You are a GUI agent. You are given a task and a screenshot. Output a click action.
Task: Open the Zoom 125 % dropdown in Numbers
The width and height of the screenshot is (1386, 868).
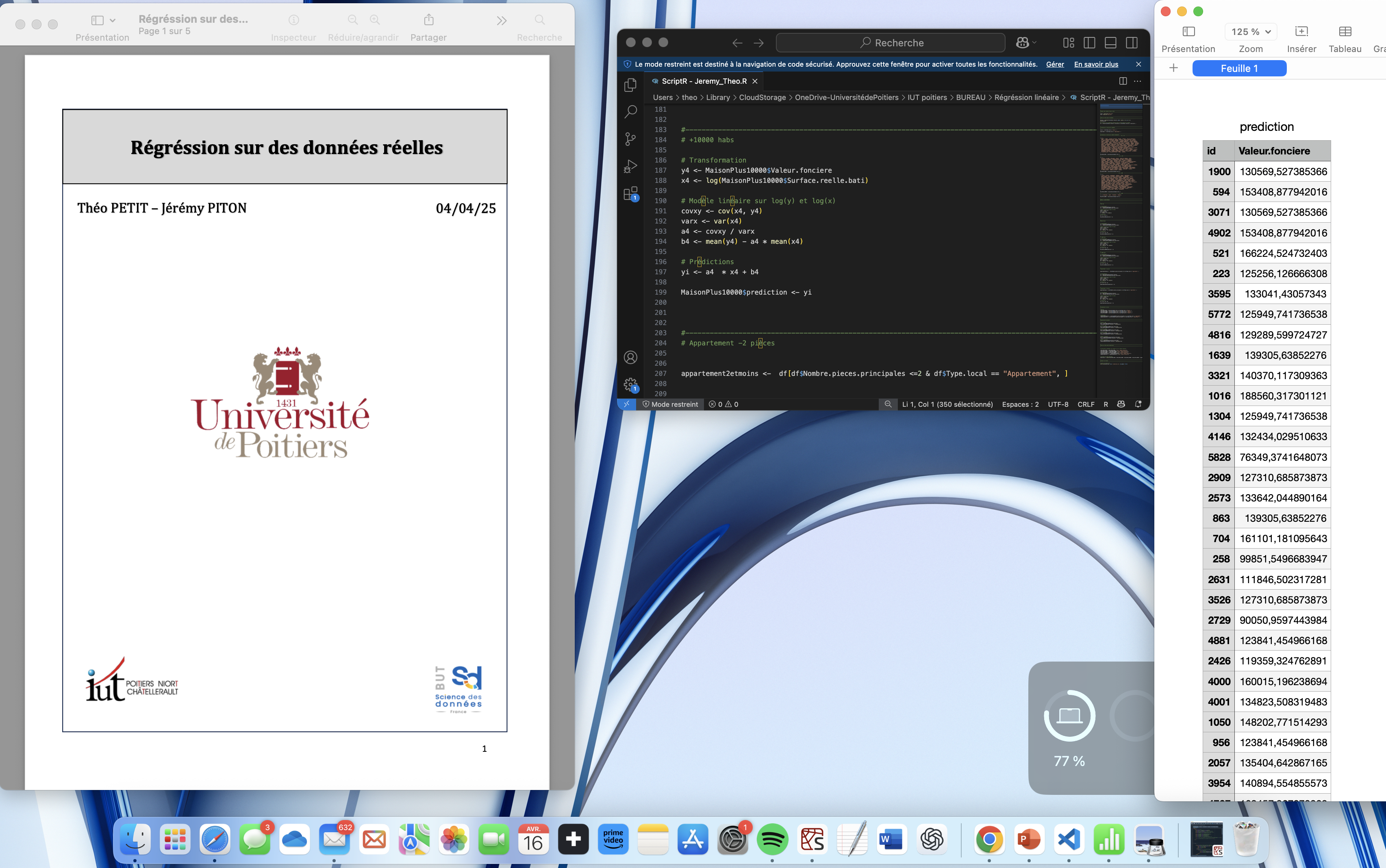[x=1251, y=32]
